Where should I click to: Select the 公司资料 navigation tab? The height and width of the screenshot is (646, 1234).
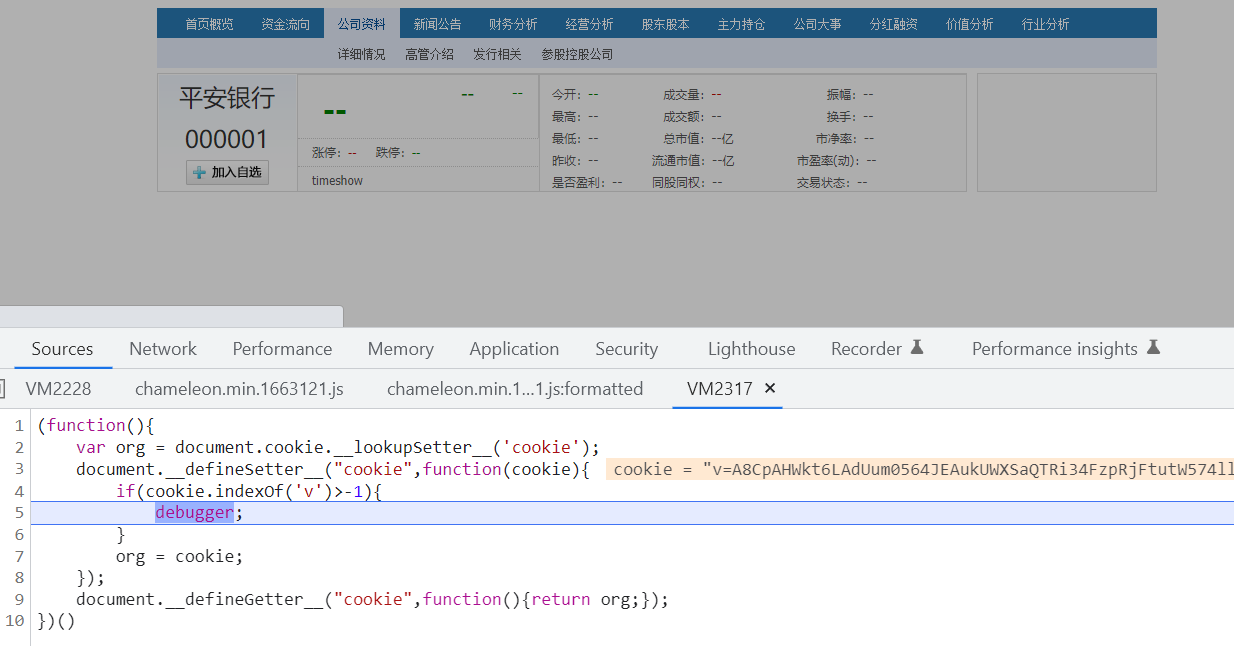tap(361, 24)
